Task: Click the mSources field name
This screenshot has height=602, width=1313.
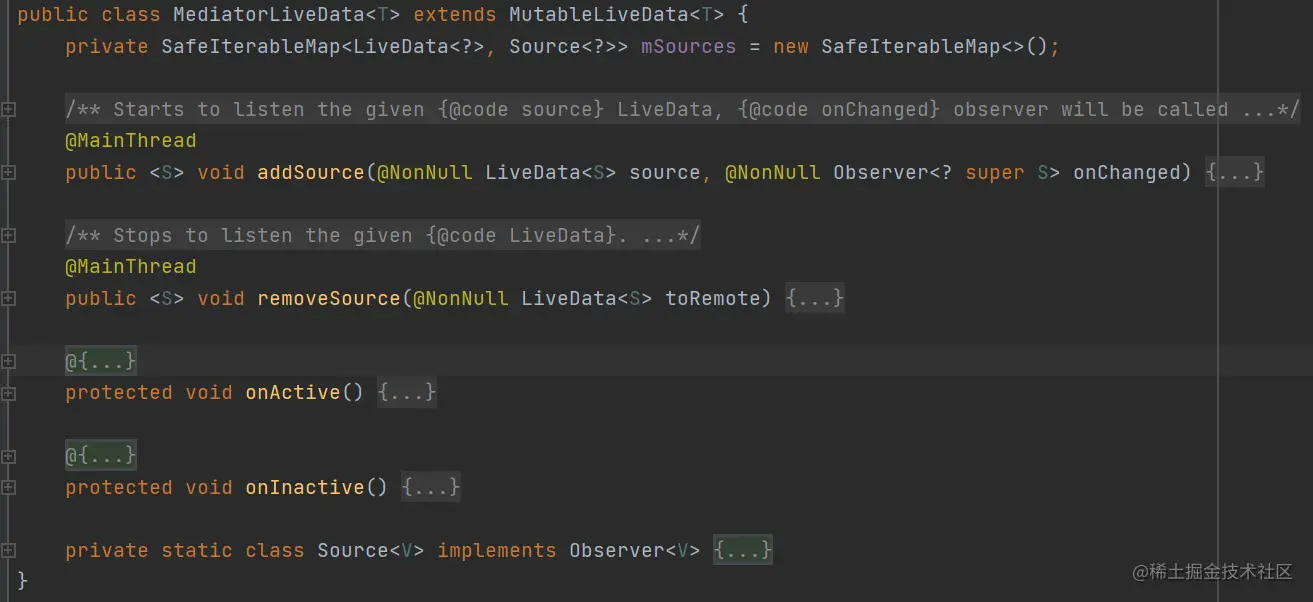Action: click(x=688, y=47)
